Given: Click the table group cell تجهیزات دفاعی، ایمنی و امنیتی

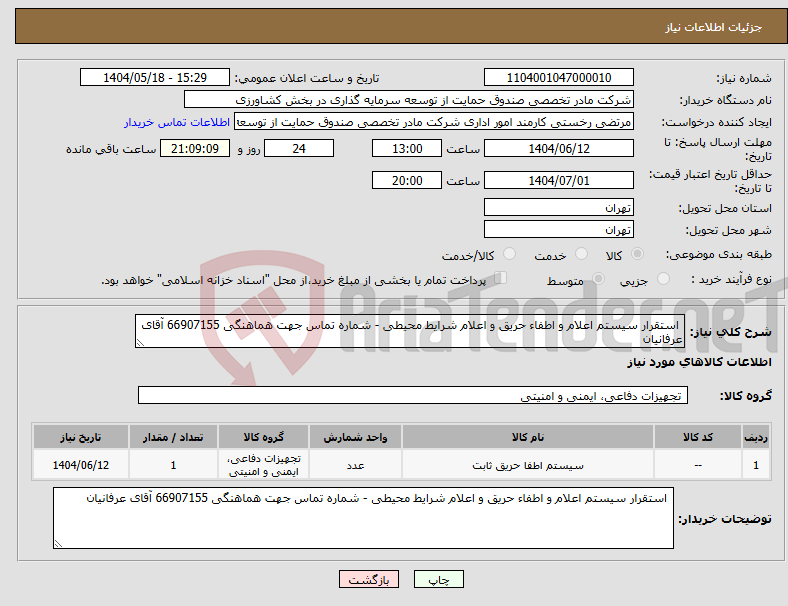Looking at the screenshot, I should pyautogui.click(x=263, y=465).
